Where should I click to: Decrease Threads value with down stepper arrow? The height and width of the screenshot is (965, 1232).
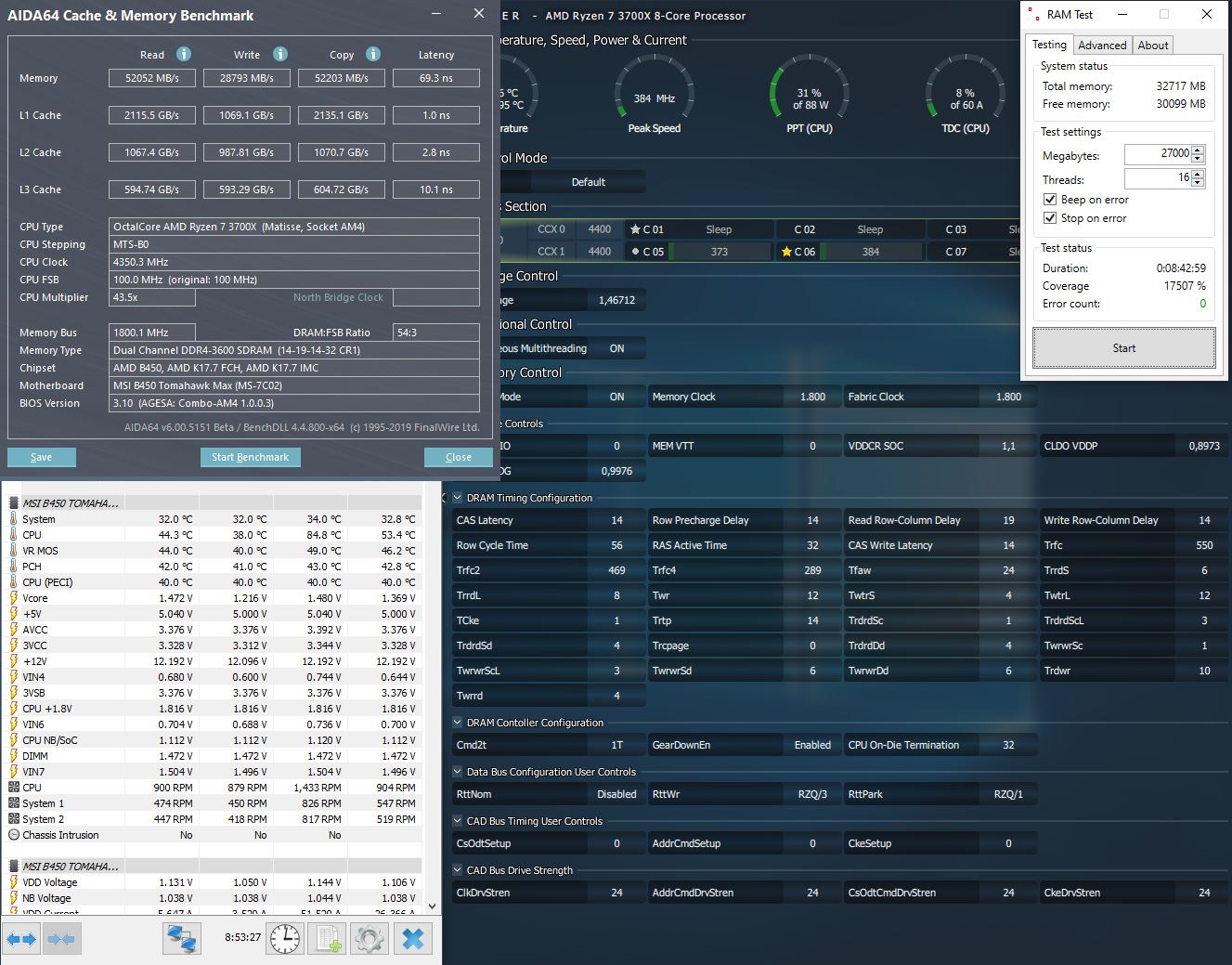pyautogui.click(x=1198, y=183)
